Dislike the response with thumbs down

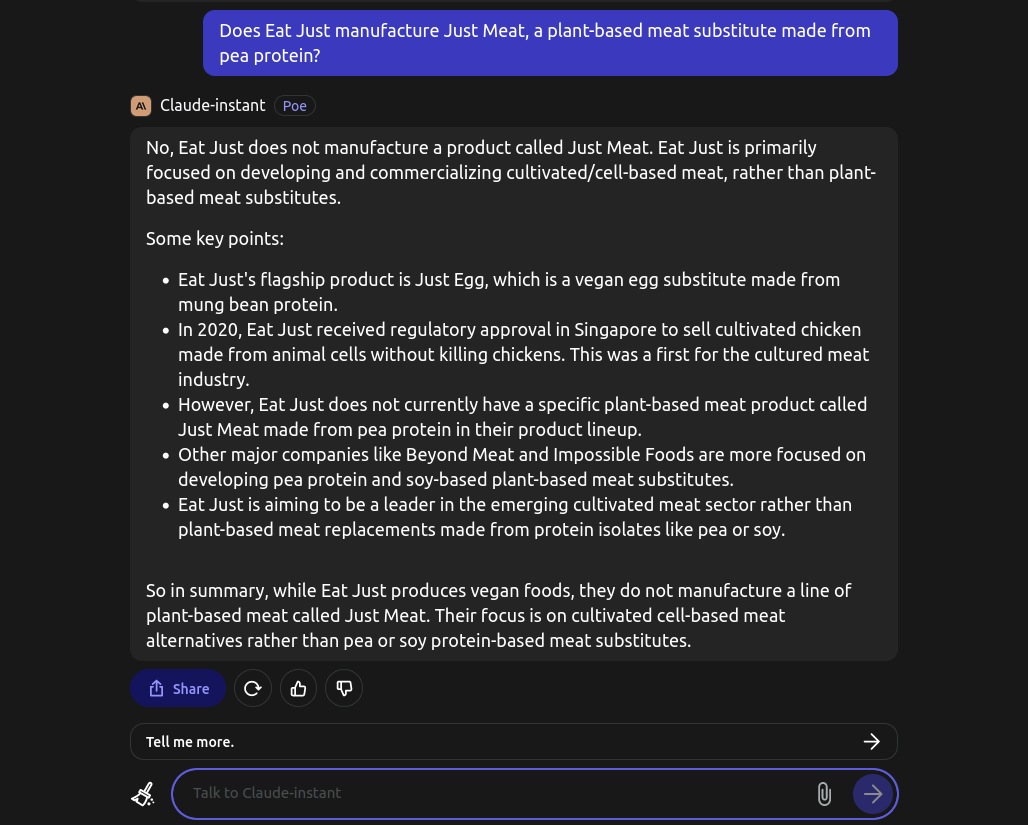(x=344, y=688)
